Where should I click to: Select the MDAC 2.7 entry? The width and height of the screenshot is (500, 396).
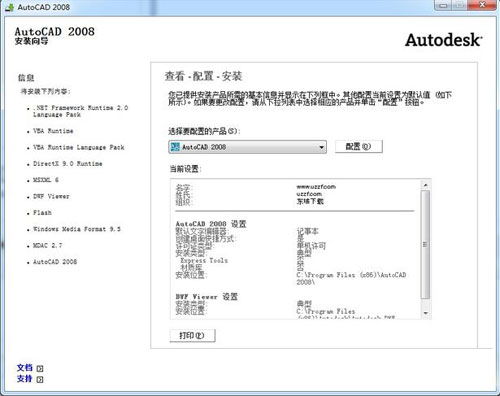47,245
